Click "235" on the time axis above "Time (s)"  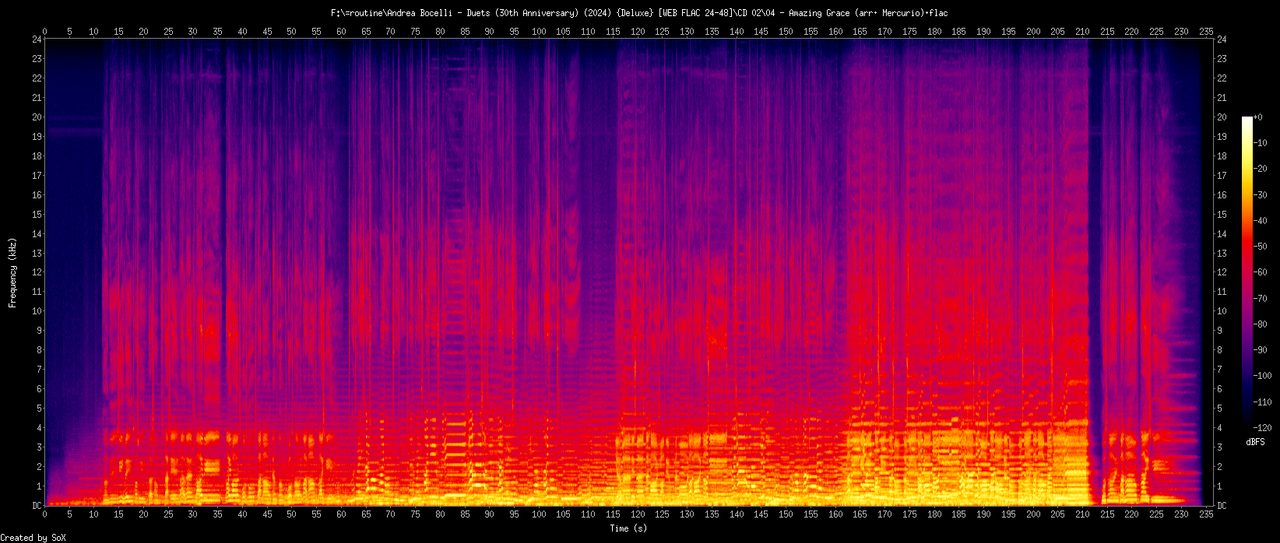pyautogui.click(x=1207, y=516)
